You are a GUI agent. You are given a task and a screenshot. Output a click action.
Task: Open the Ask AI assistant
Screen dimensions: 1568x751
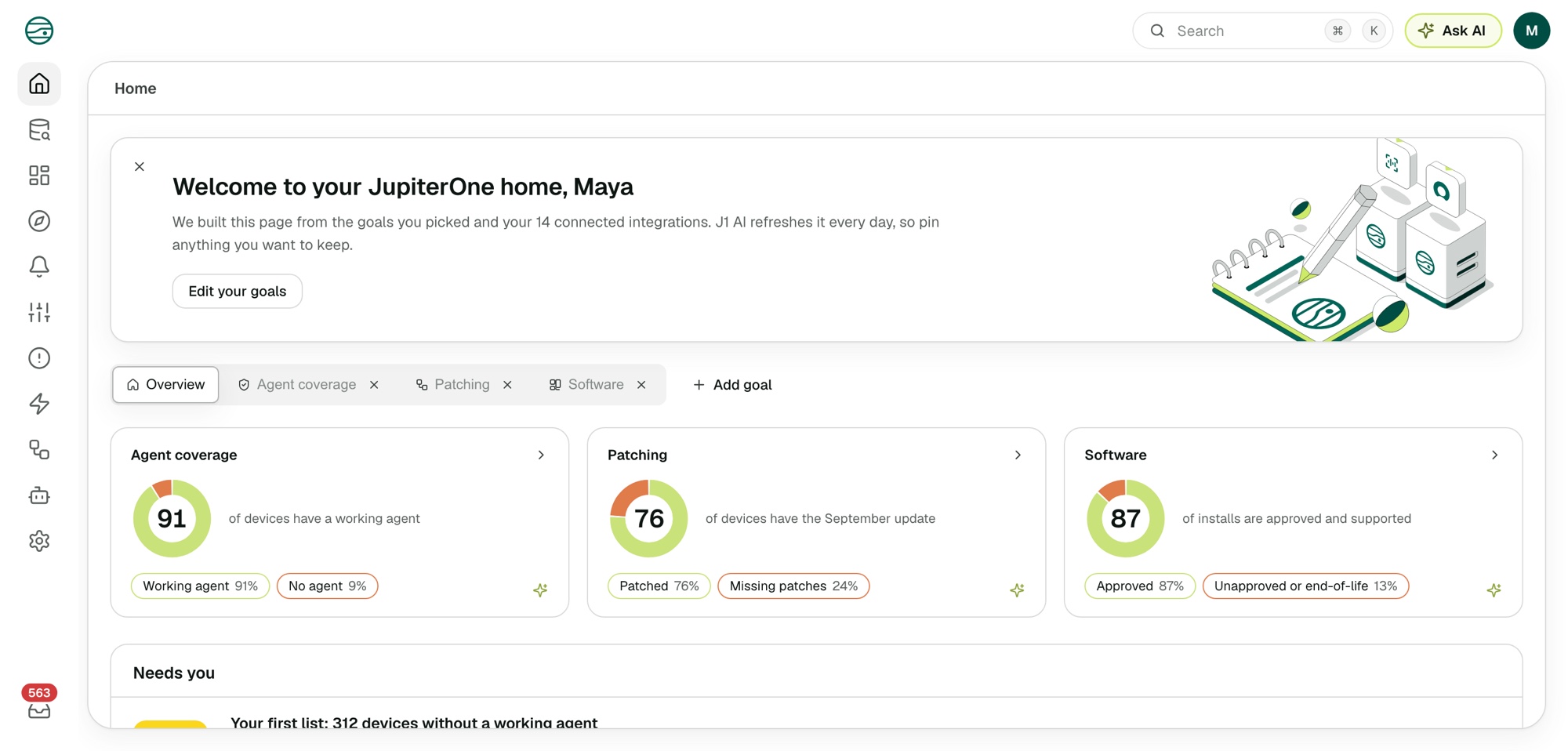pos(1453,31)
